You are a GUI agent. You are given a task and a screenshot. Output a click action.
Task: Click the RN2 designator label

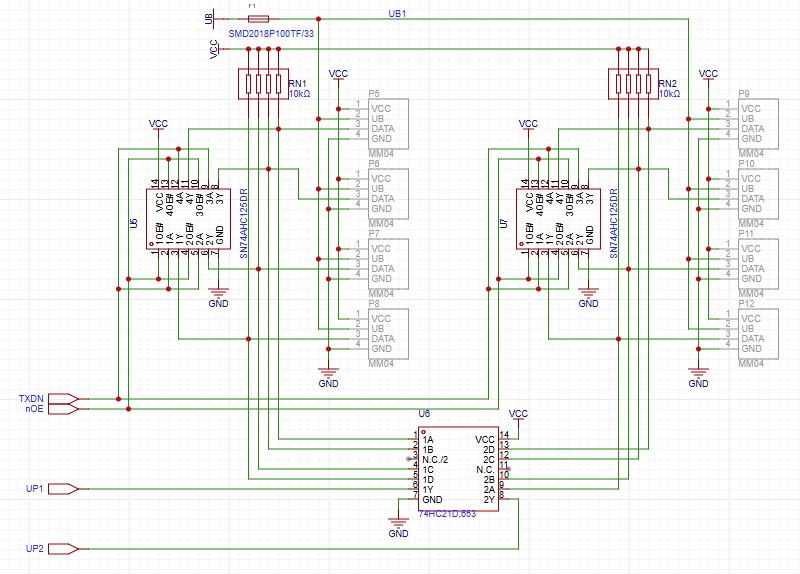[x=668, y=84]
